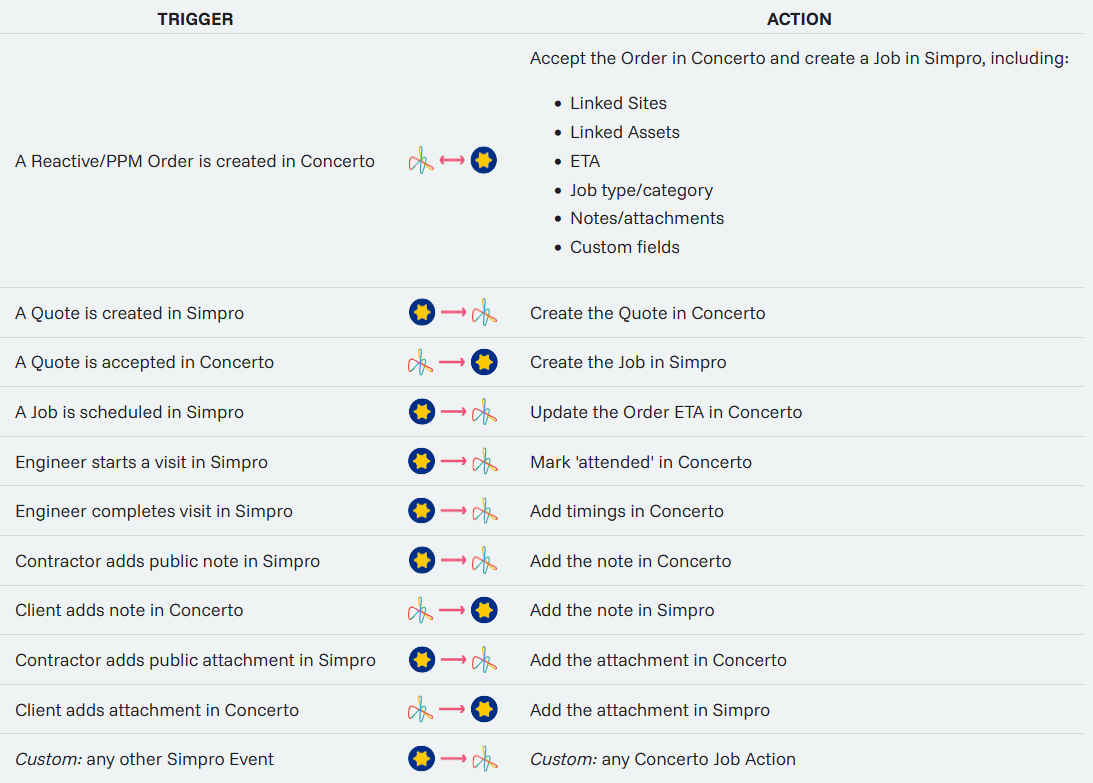This screenshot has height=783, width=1093.
Task: Click Simpro icon in the Custom Simpro Event row
Action: tap(422, 759)
